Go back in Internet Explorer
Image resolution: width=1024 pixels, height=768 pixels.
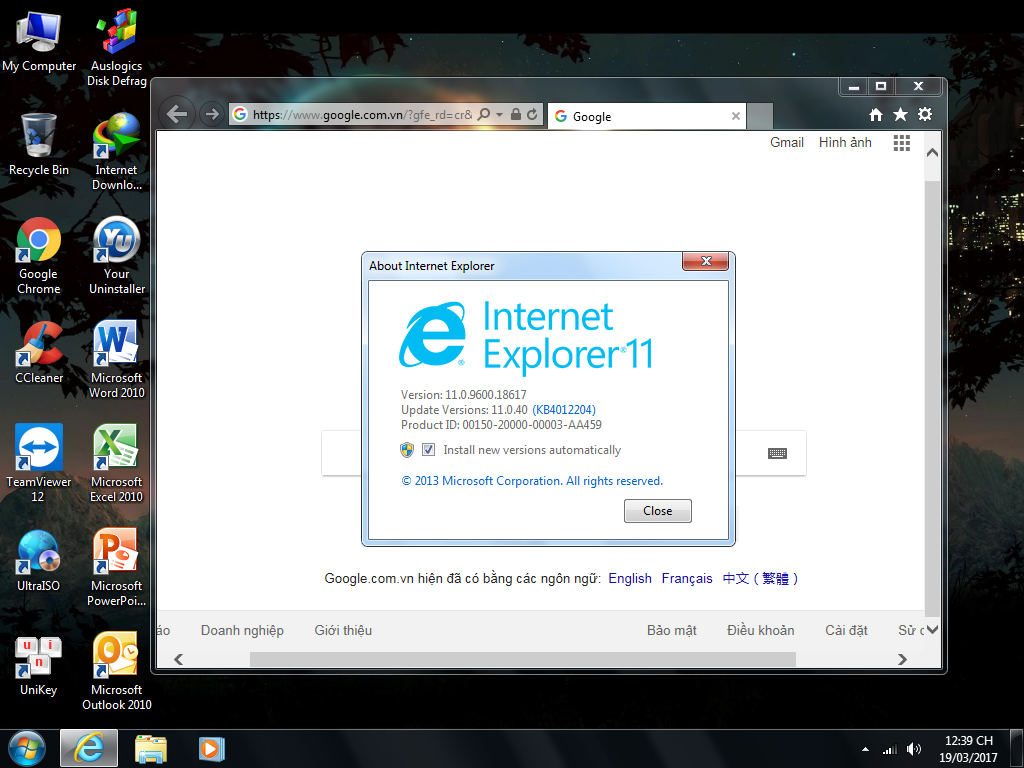pyautogui.click(x=176, y=114)
